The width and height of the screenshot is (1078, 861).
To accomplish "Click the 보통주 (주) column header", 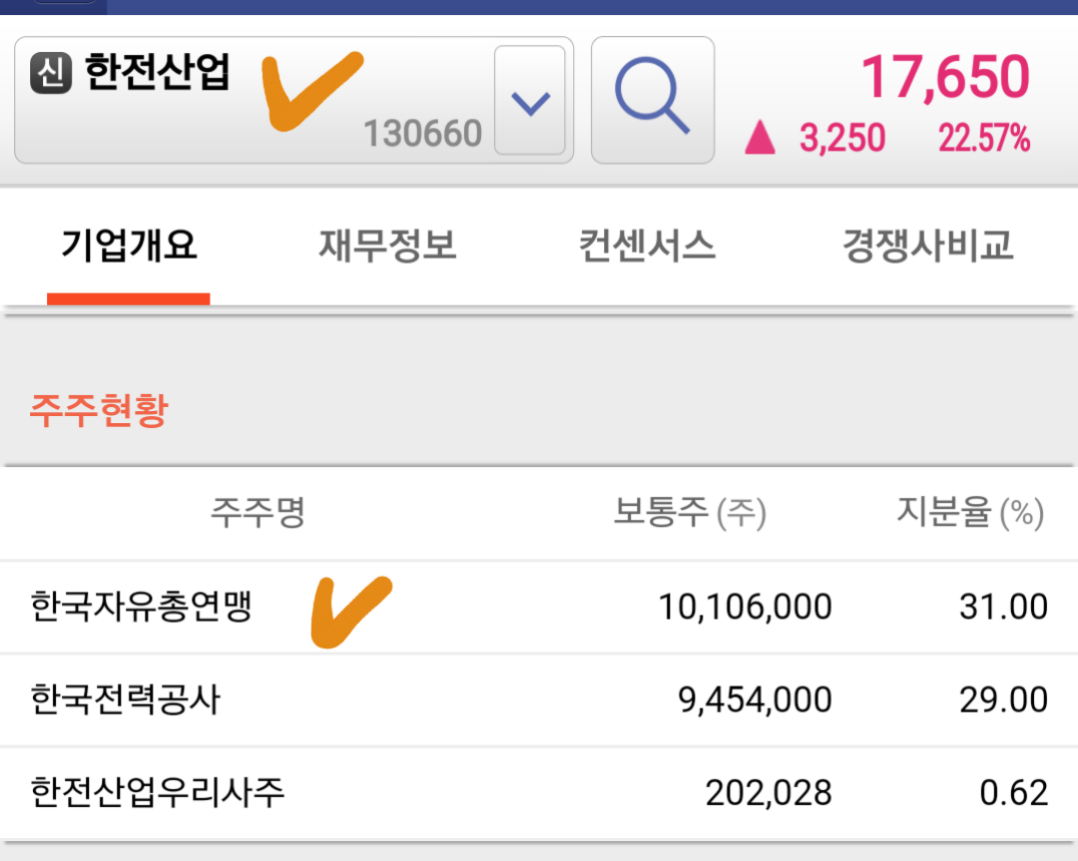I will (690, 512).
